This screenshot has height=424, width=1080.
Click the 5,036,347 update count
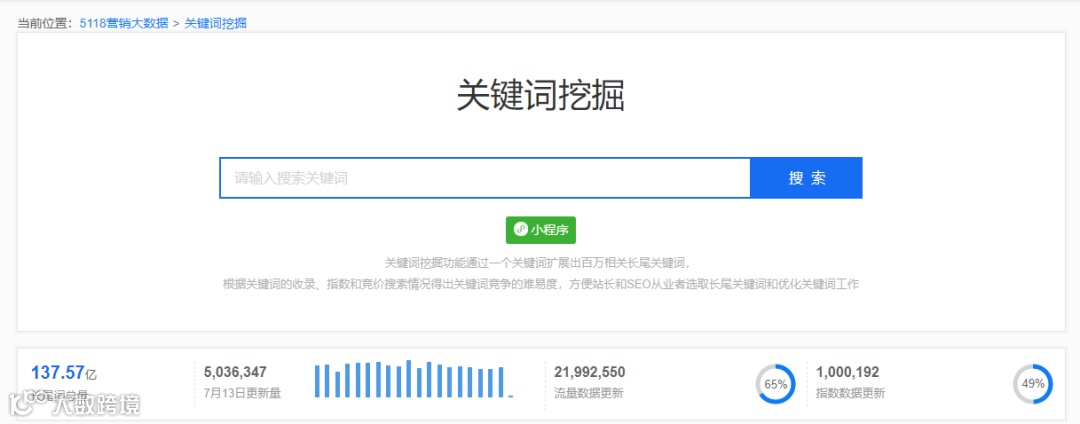(x=235, y=372)
